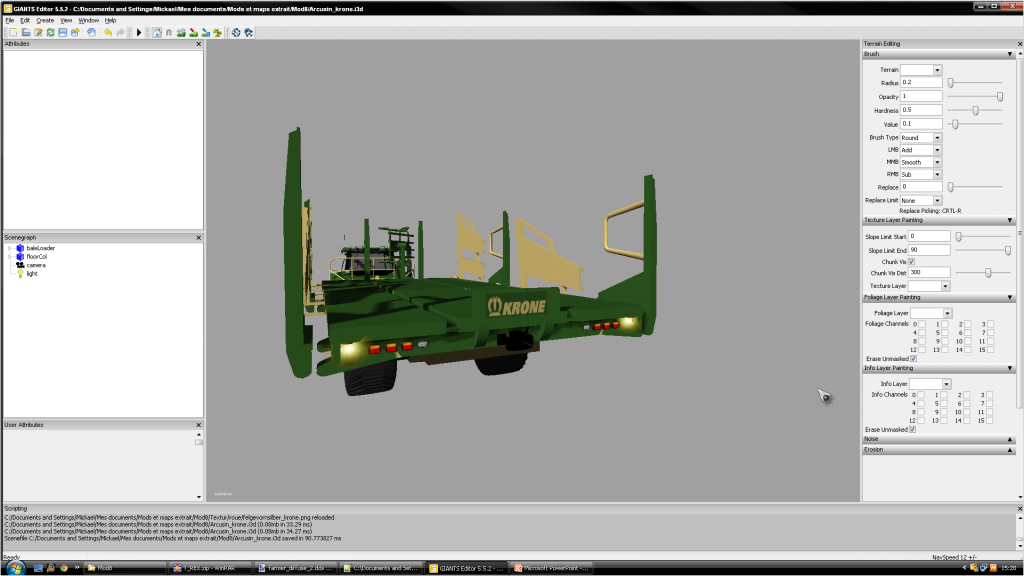
Task: Click the Chrome quick launch icon
Action: [x=64, y=568]
